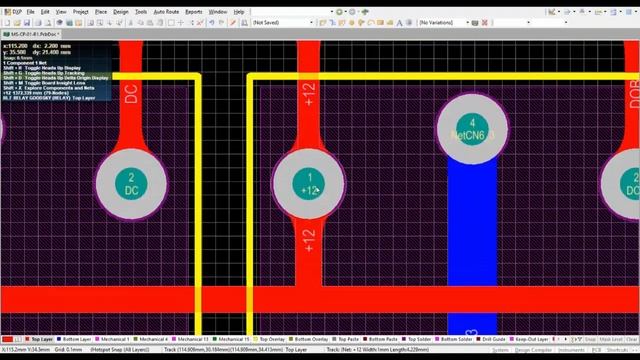Click the Save floppy disk icon
This screenshot has width=640, height=360.
click(x=27, y=23)
